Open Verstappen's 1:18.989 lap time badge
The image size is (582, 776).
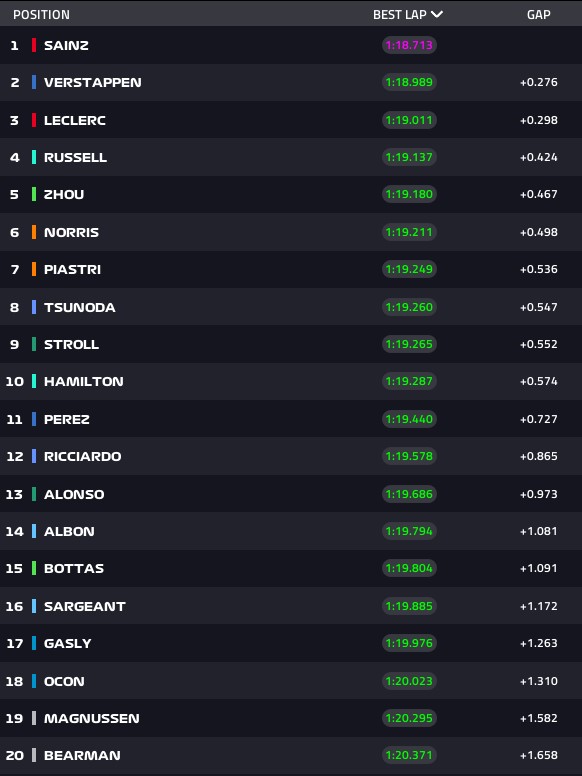409,82
